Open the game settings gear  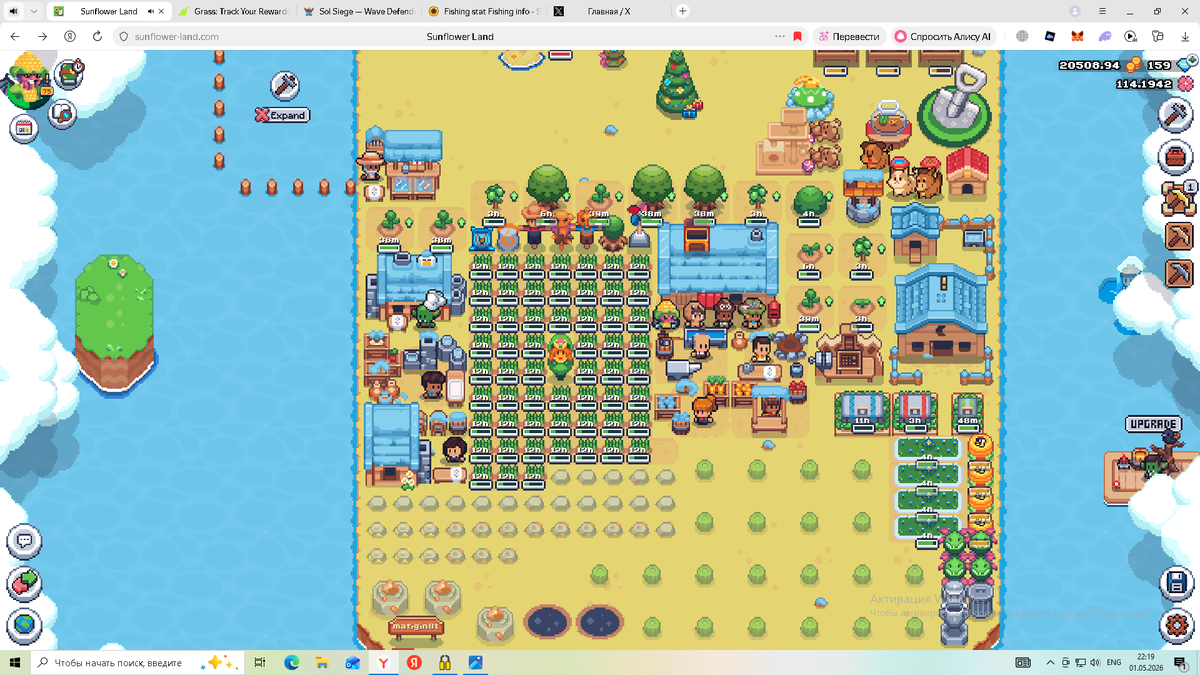click(1178, 625)
